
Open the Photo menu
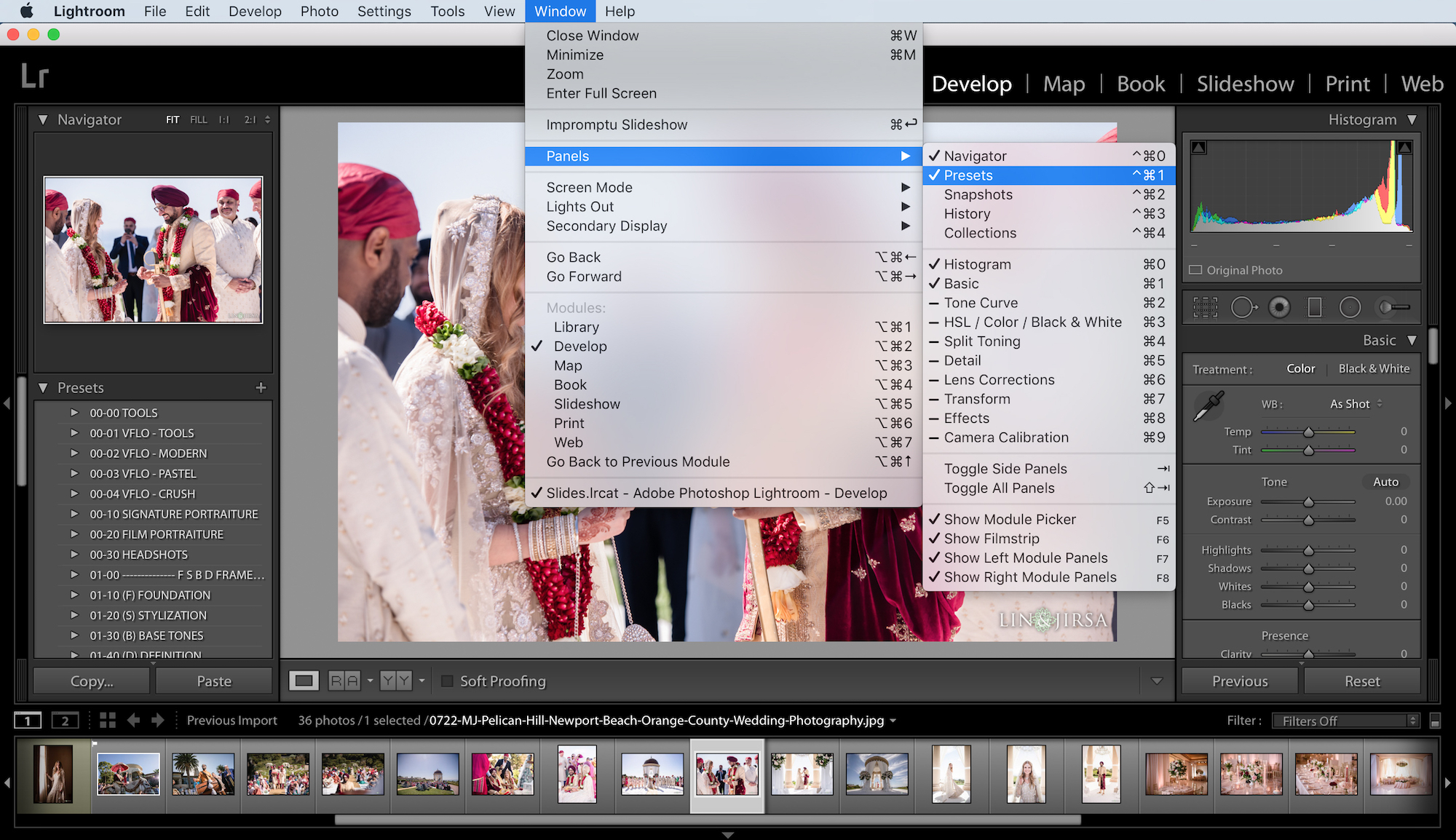[319, 11]
